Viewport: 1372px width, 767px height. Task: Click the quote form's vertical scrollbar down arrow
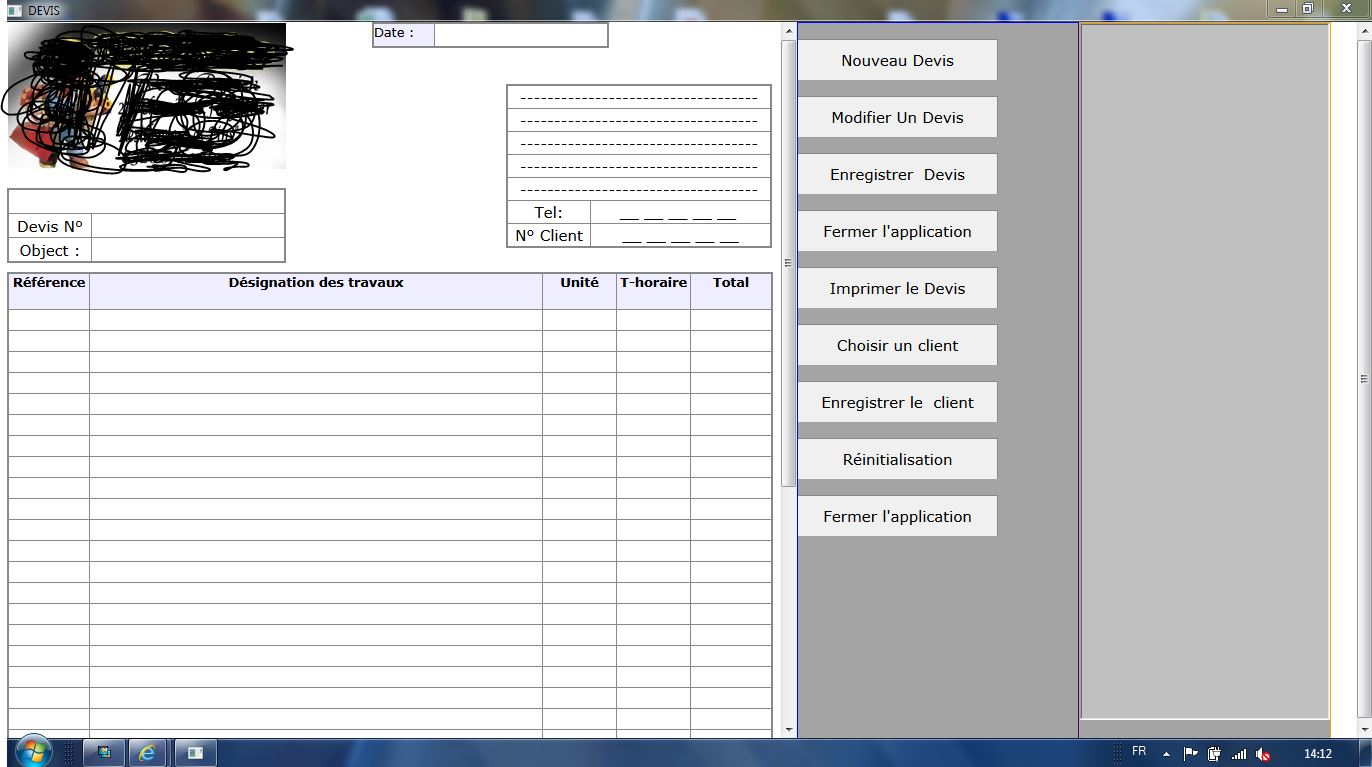point(789,730)
